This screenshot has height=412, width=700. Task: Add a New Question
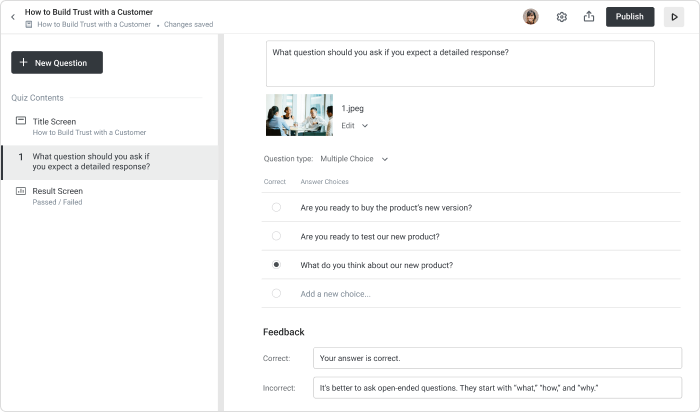(x=57, y=62)
